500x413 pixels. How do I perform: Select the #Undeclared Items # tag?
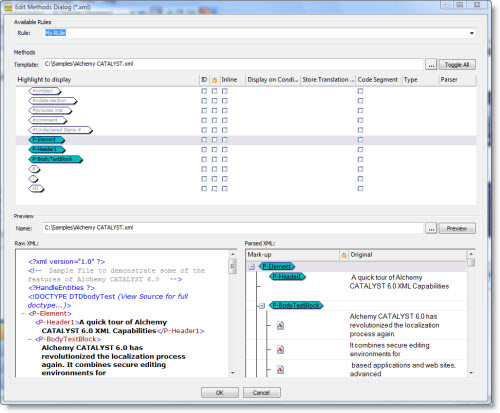point(60,130)
